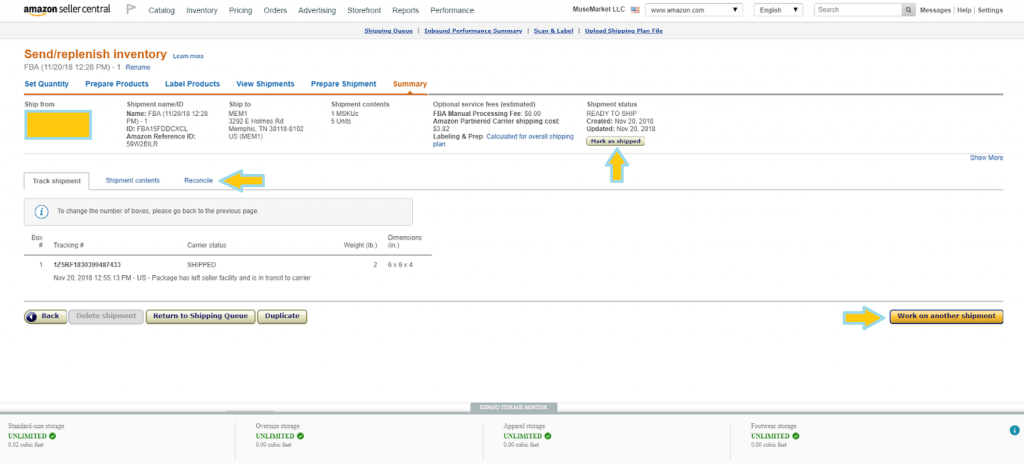Click the blue info icon in storage monitor

tap(1014, 430)
